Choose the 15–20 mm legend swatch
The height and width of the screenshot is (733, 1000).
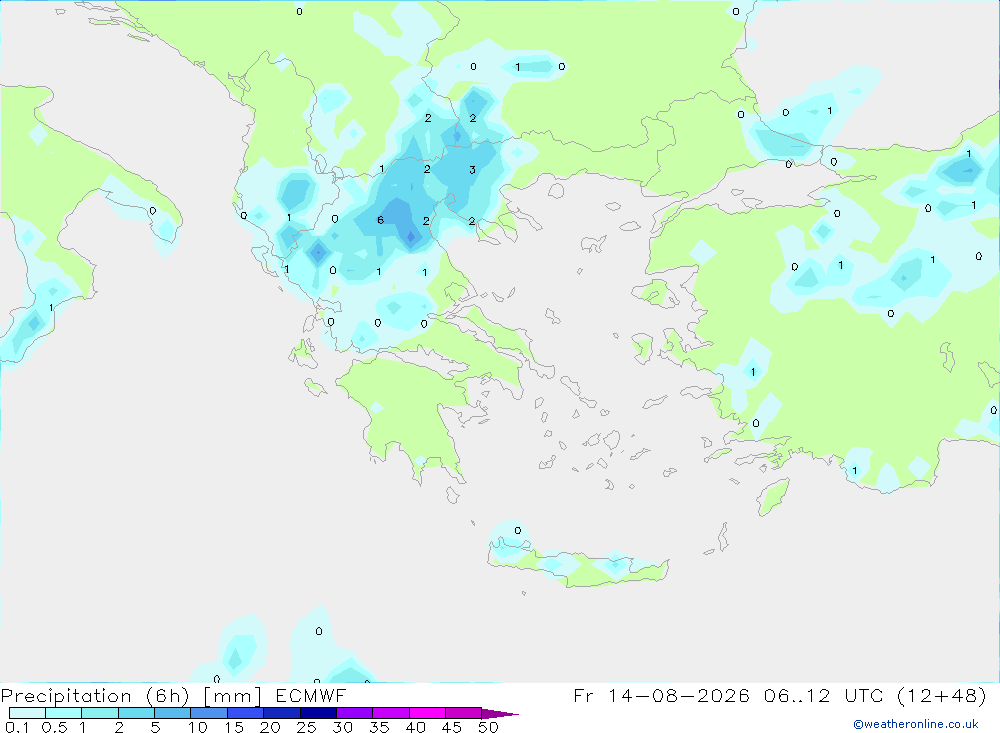click(x=246, y=713)
